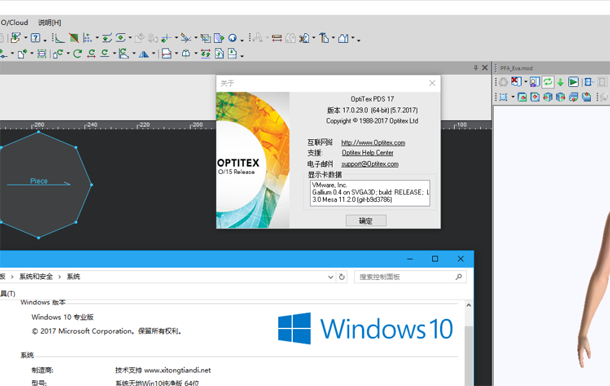This screenshot has width=610, height=386.
Task: Select the curve axis tool icon
Action: [59, 38]
